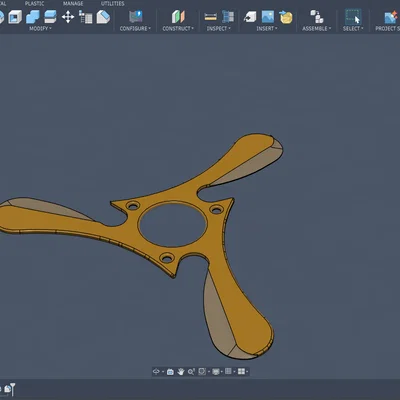The image size is (400, 400).
Task: Click the Interference icon in Inspect
Action: pos(228,17)
